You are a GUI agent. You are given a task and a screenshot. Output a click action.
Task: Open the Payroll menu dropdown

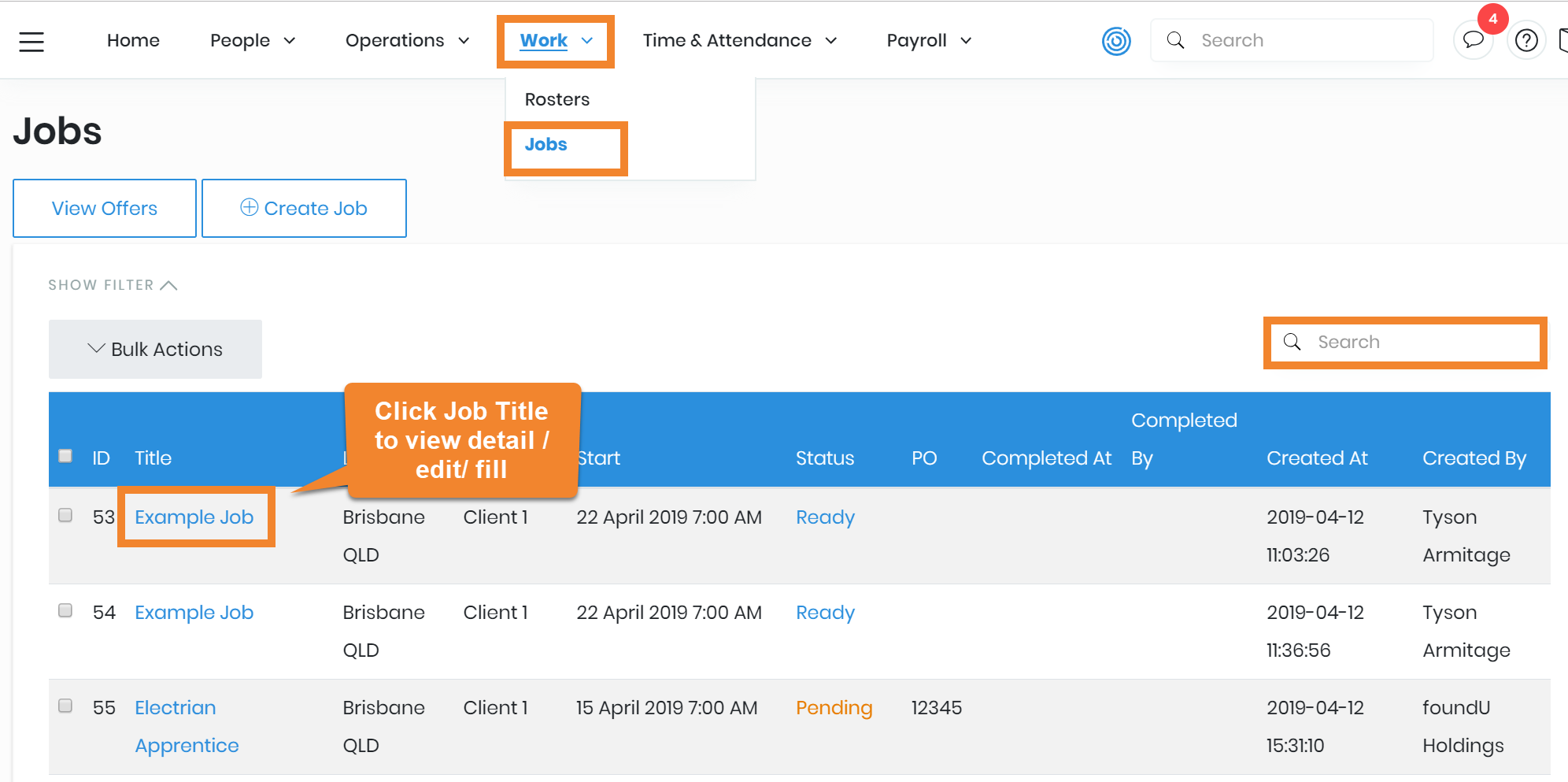(929, 41)
